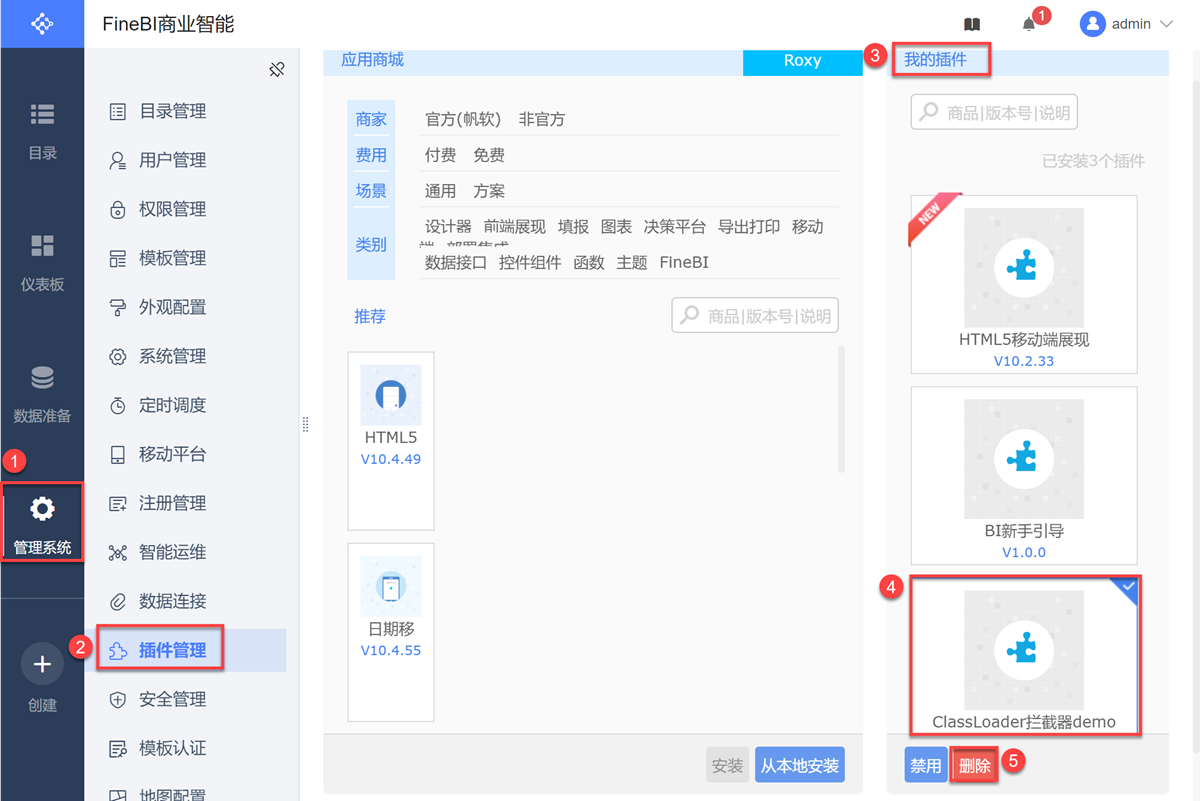
Task: Filter scene by 通用
Action: pyautogui.click(x=440, y=191)
